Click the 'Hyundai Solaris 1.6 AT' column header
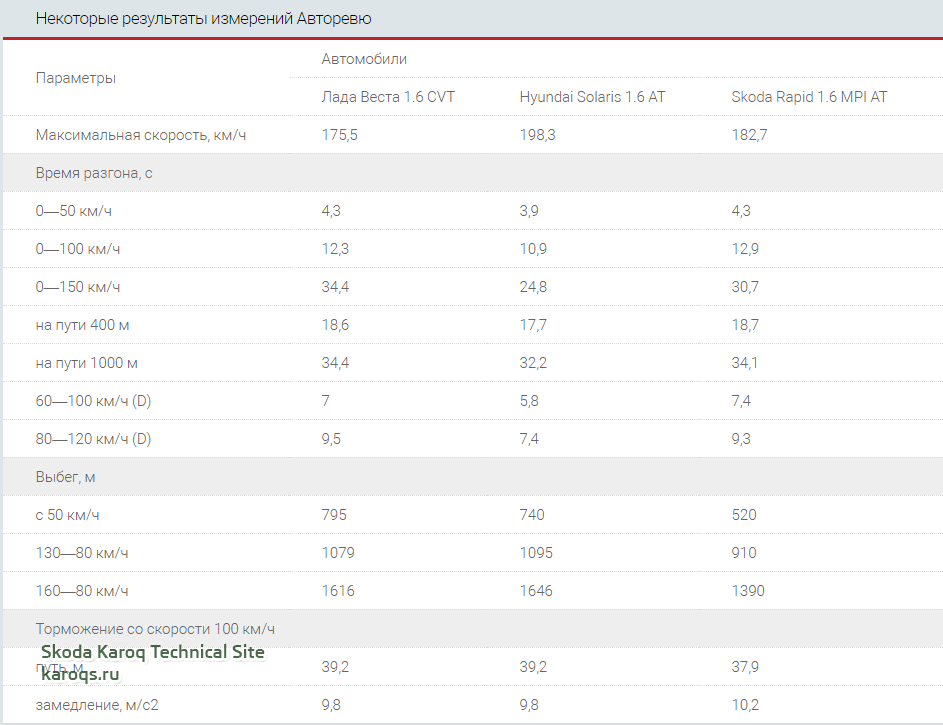Screen dimensions: 943x725 (x=592, y=97)
